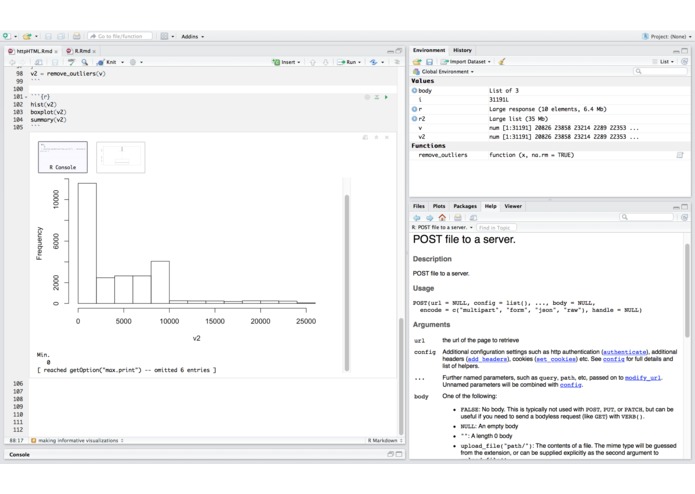Click the Print icon in main toolbar
695x494 pixels.
click(x=77, y=36)
